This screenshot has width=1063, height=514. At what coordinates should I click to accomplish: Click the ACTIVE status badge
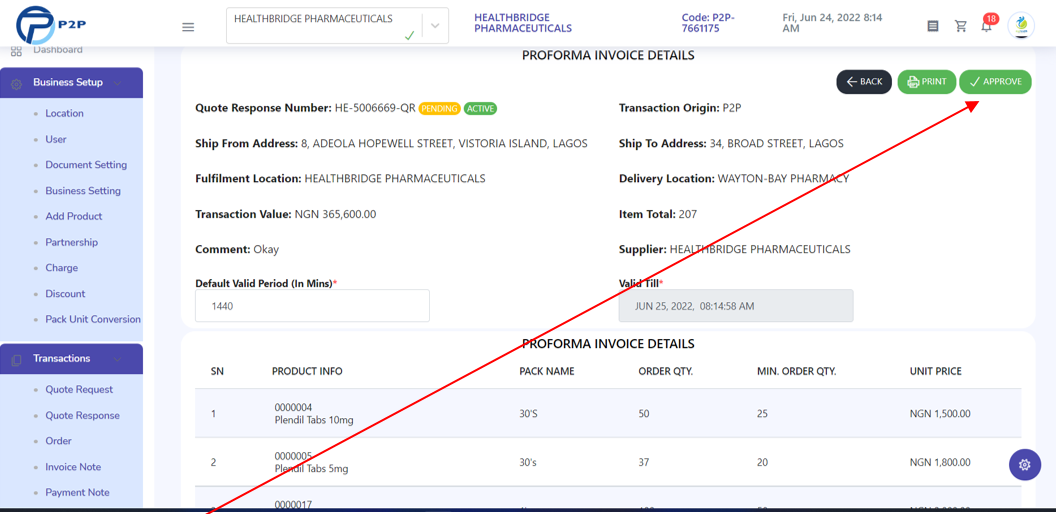pyautogui.click(x=480, y=108)
